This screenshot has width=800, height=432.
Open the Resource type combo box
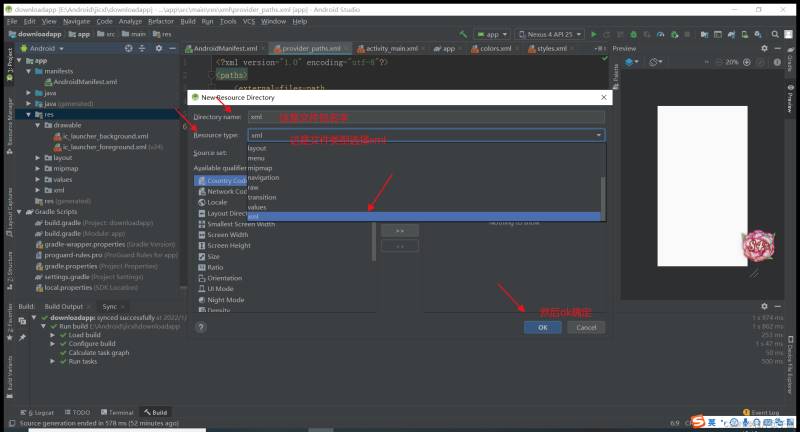pyautogui.click(x=426, y=135)
